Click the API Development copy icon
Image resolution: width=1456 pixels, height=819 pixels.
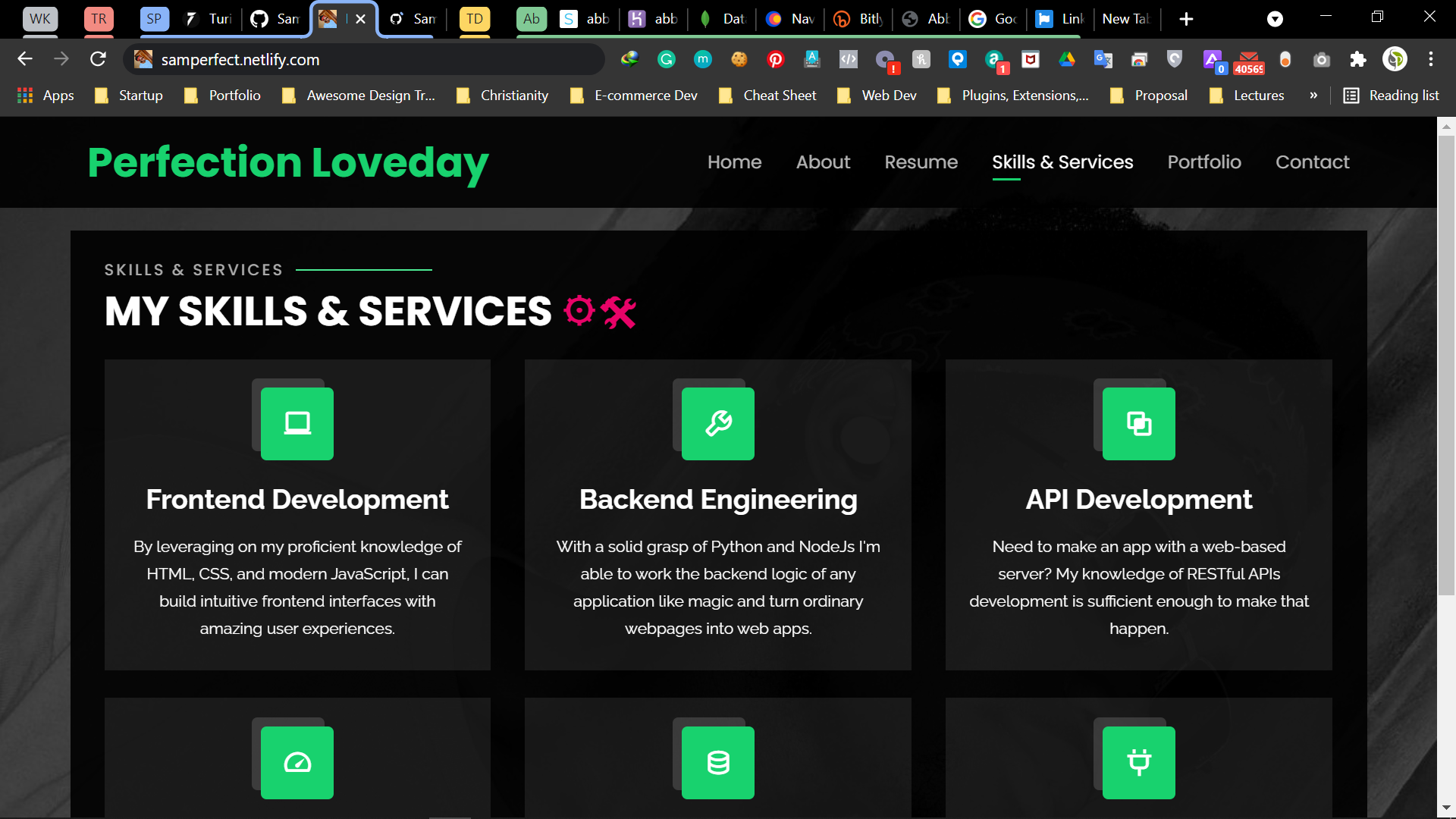coord(1138,423)
